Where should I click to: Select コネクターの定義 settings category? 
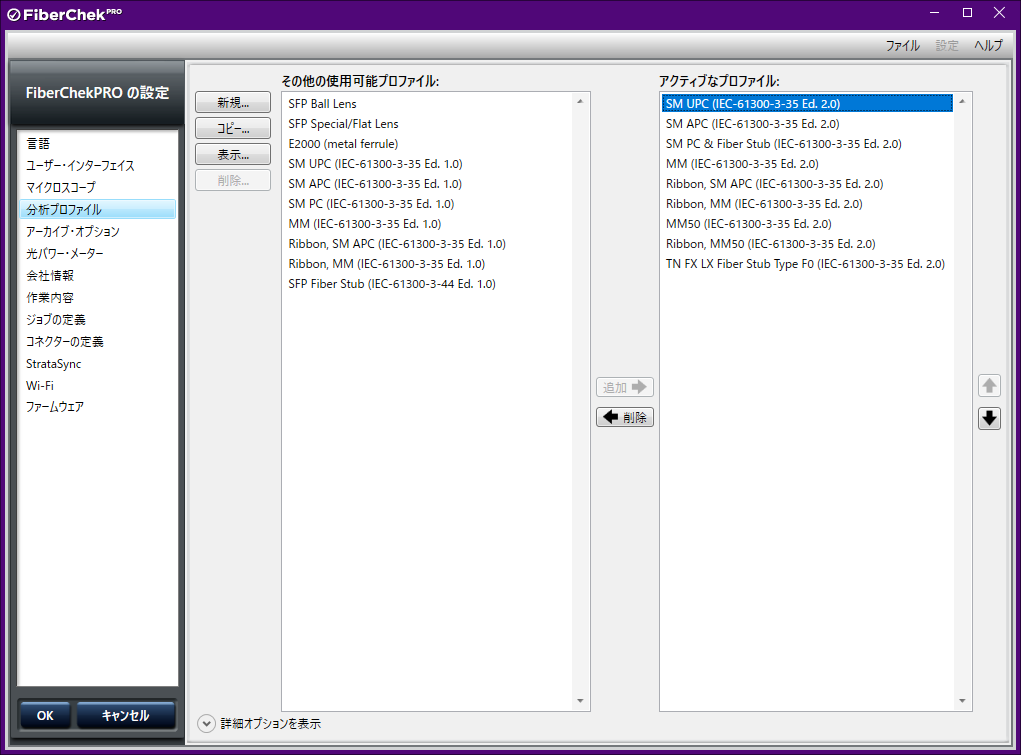pyautogui.click(x=98, y=341)
